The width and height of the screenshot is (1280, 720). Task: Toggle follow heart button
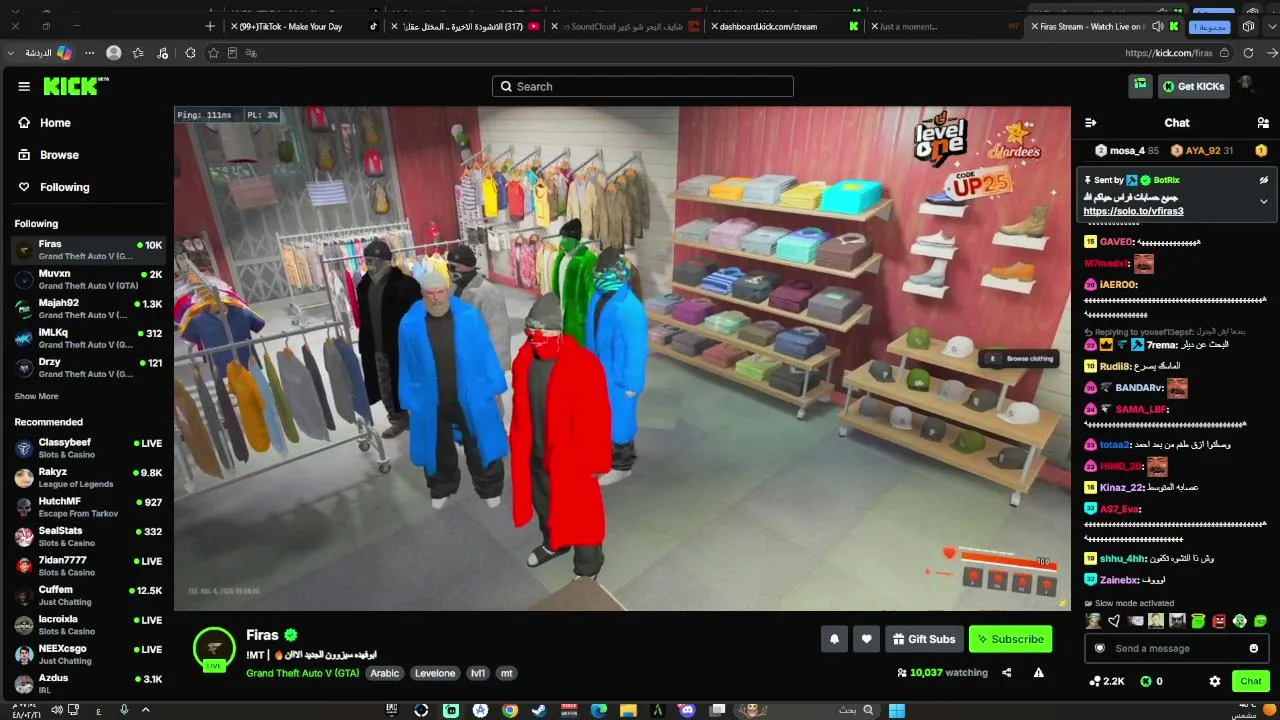(866, 639)
